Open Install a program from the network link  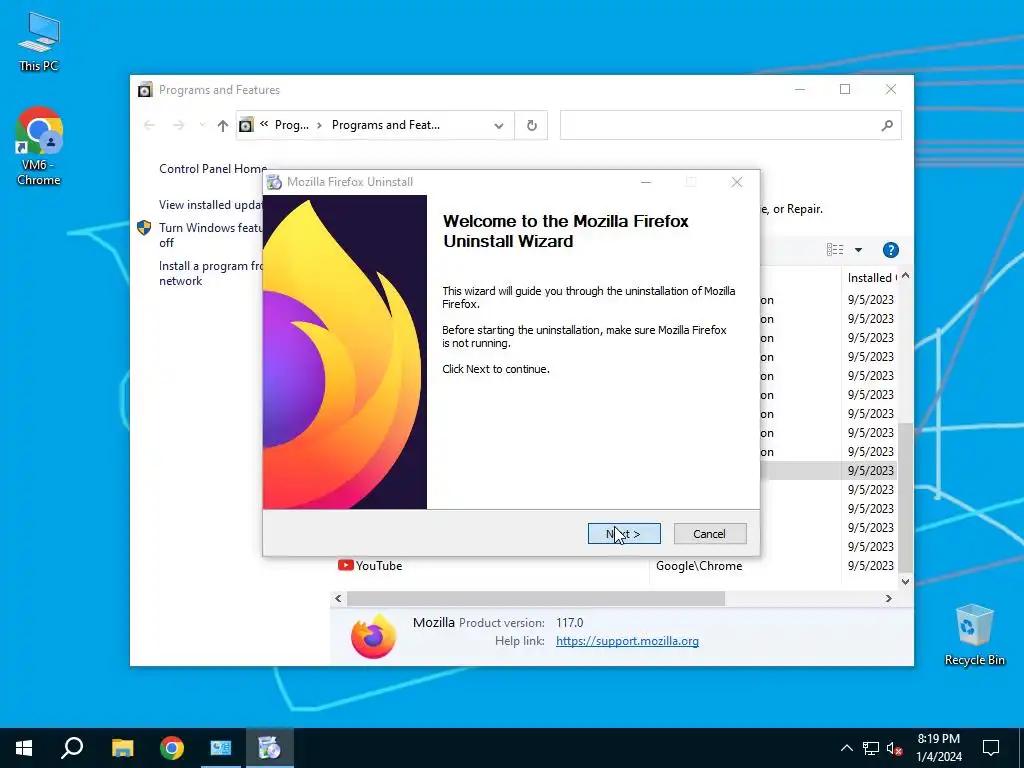211,273
